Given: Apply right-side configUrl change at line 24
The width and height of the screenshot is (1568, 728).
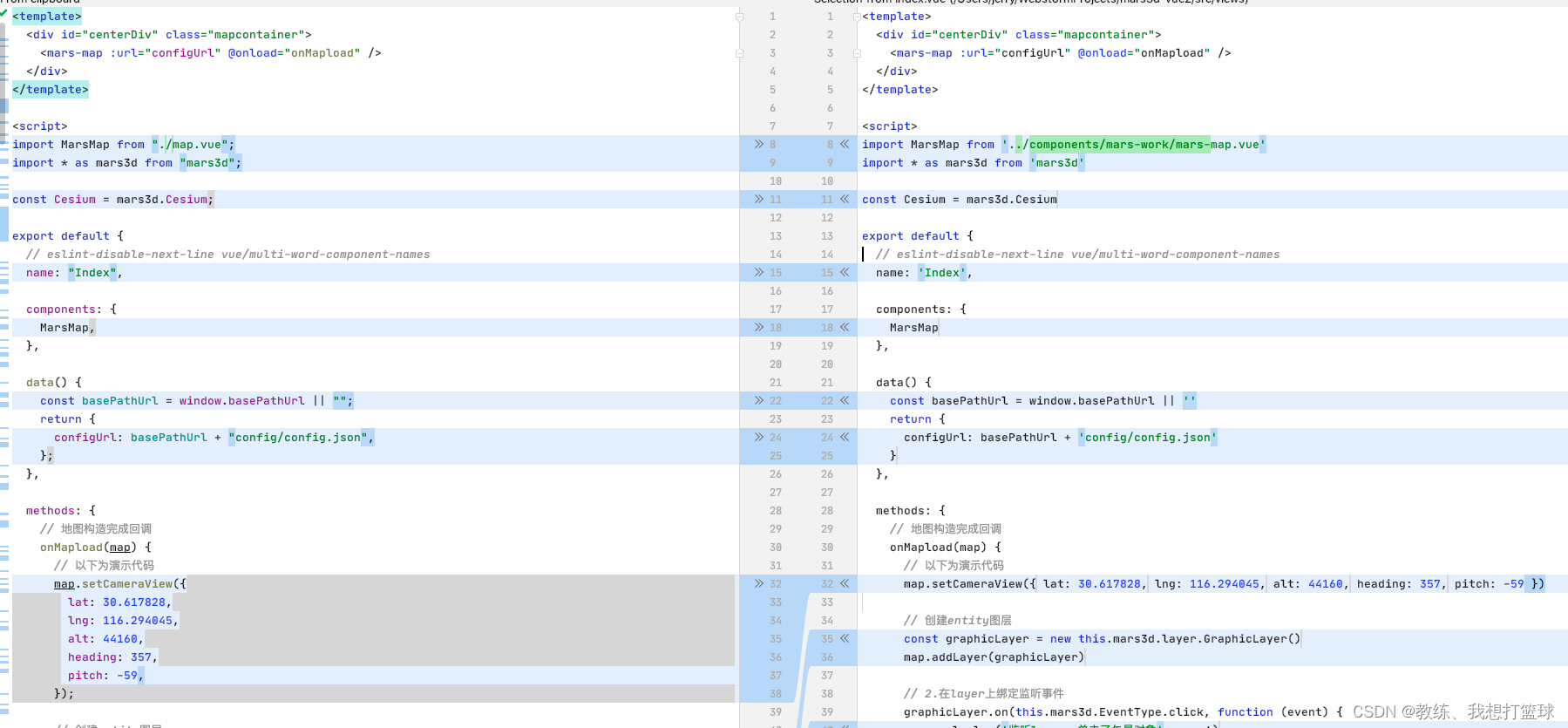Looking at the screenshot, I should click(x=845, y=437).
